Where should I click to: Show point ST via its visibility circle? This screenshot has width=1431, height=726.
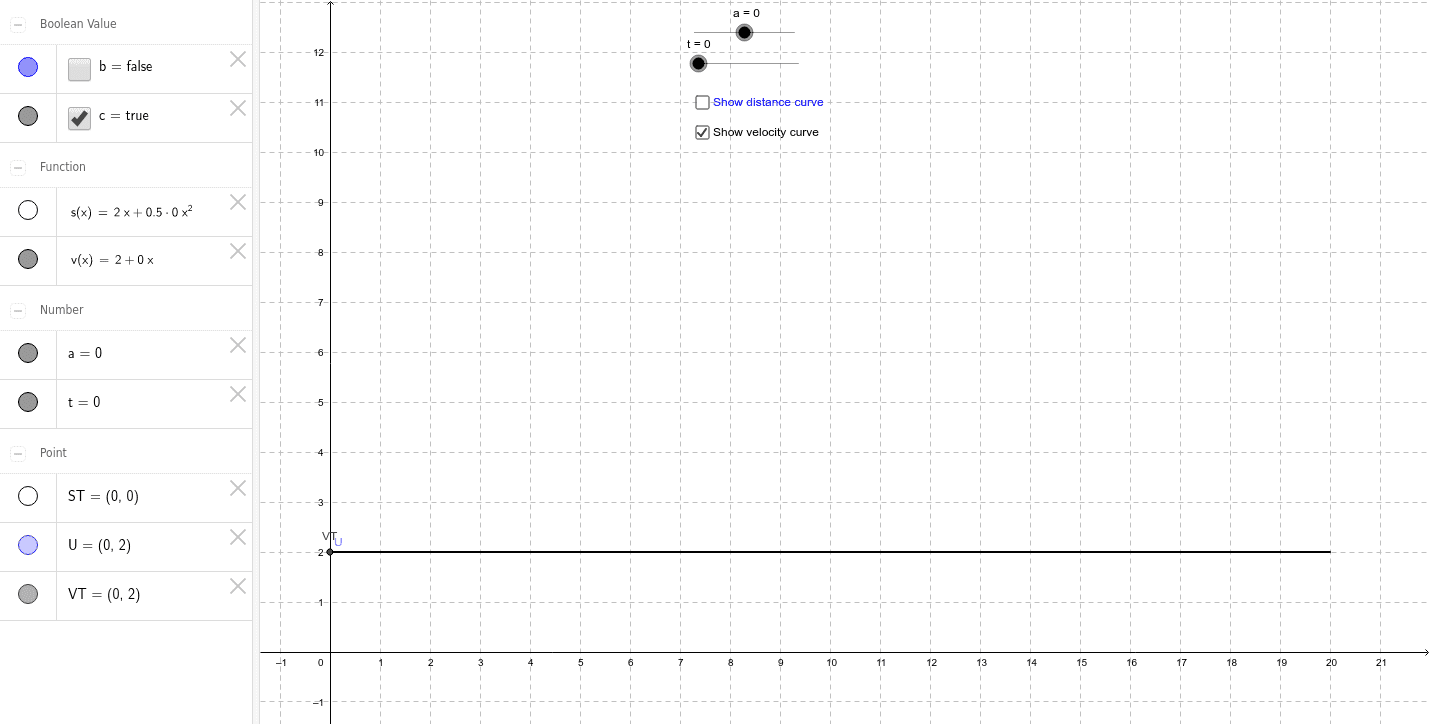[28, 496]
